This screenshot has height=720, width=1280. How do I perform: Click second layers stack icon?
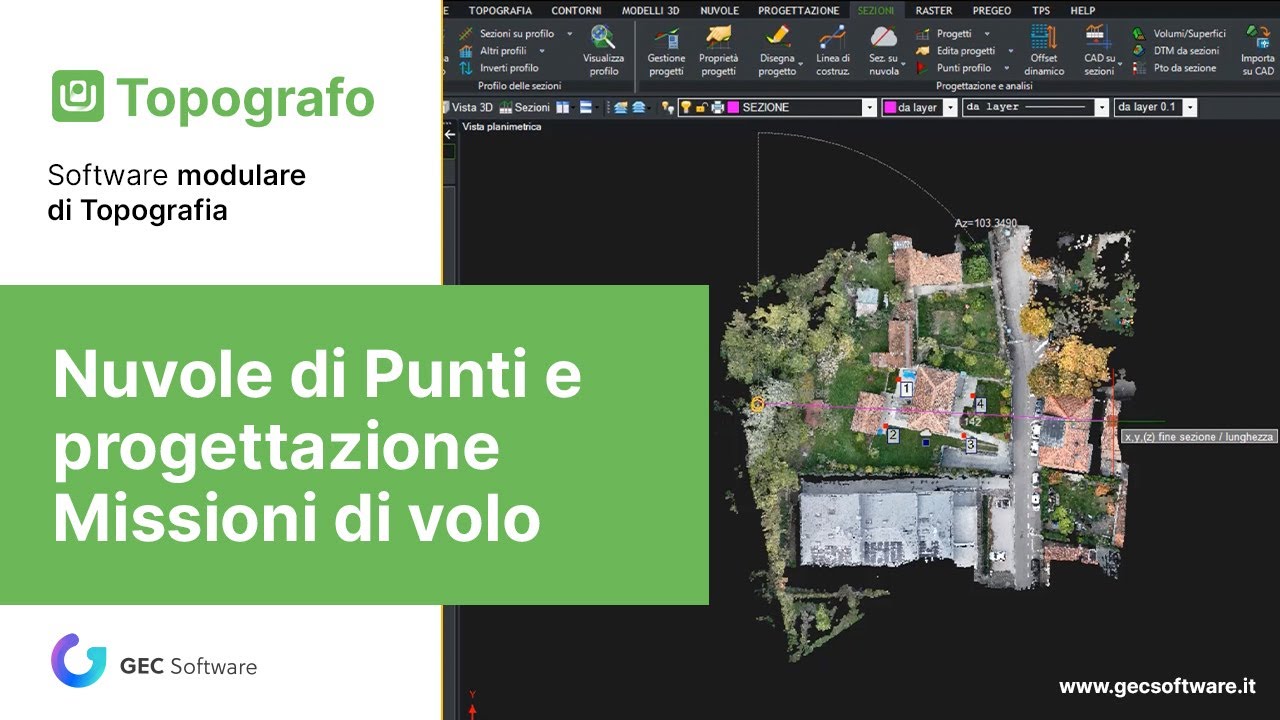[x=638, y=107]
